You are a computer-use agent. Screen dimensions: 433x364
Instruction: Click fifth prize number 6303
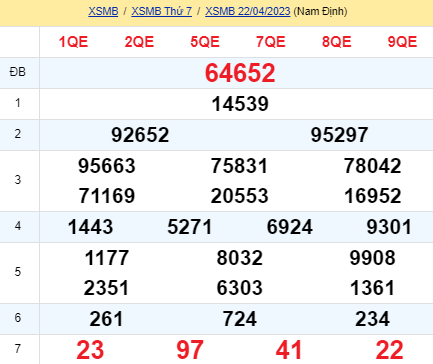pyautogui.click(x=239, y=288)
